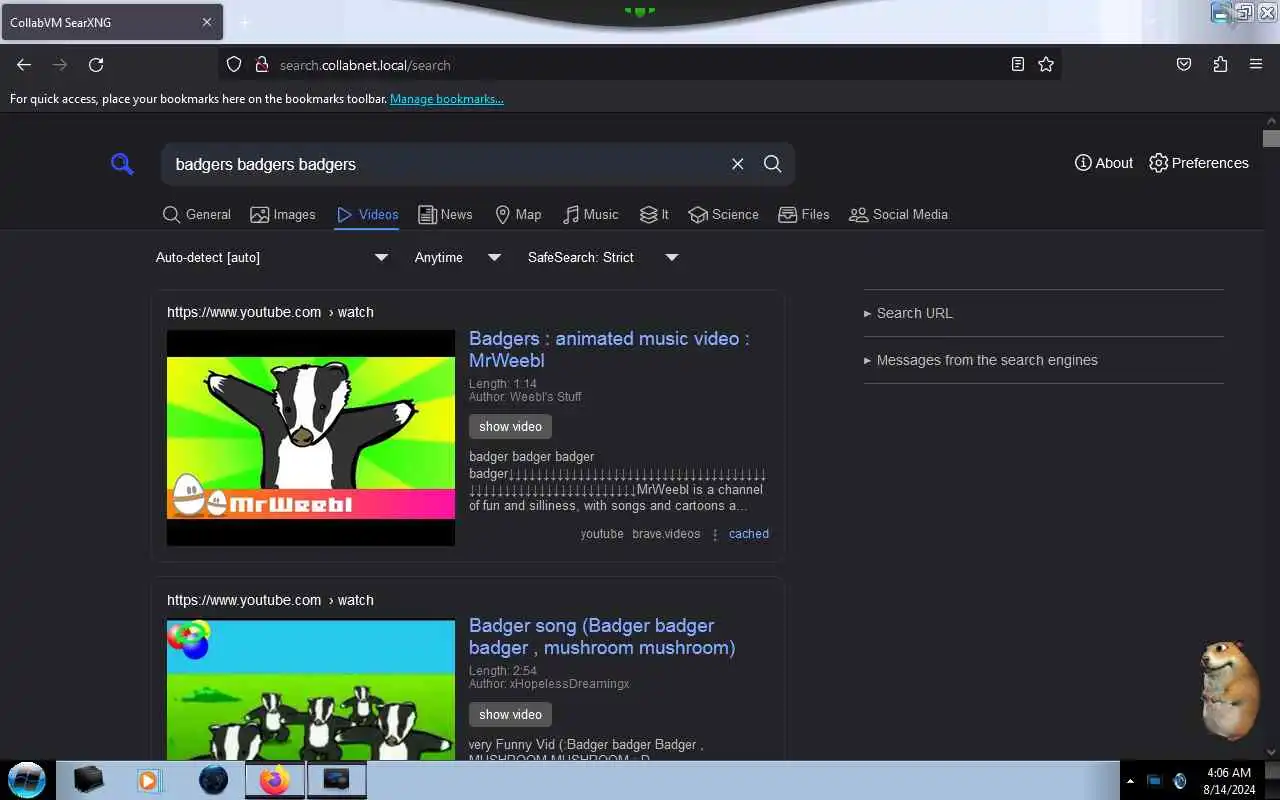1280x800 pixels.
Task: Open the Manage bookmarks link
Action: pos(447,99)
